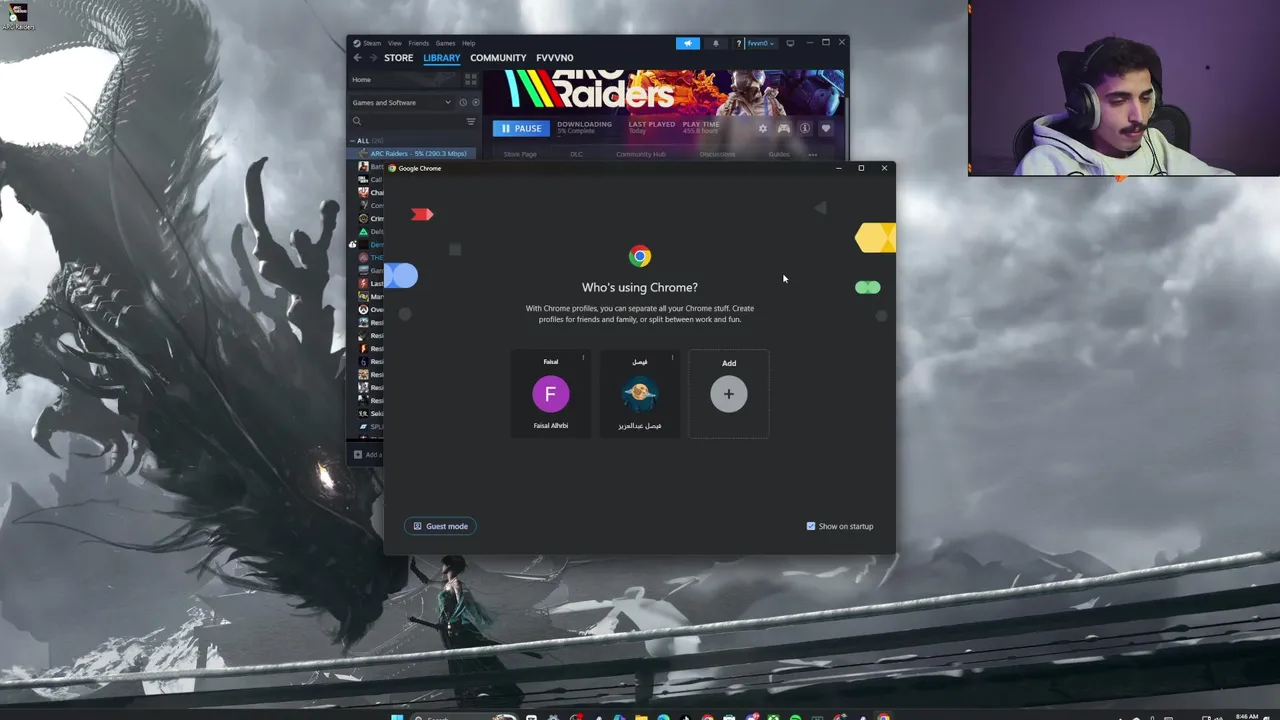Open ARC Raiders Store Page tab
This screenshot has width=1280, height=720.
click(520, 154)
